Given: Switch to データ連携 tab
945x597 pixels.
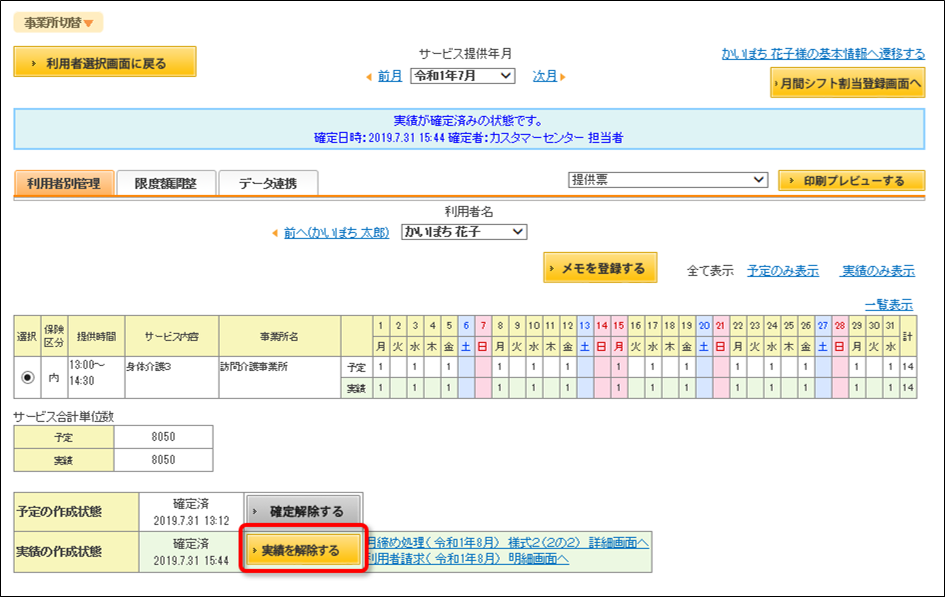Looking at the screenshot, I should (268, 183).
